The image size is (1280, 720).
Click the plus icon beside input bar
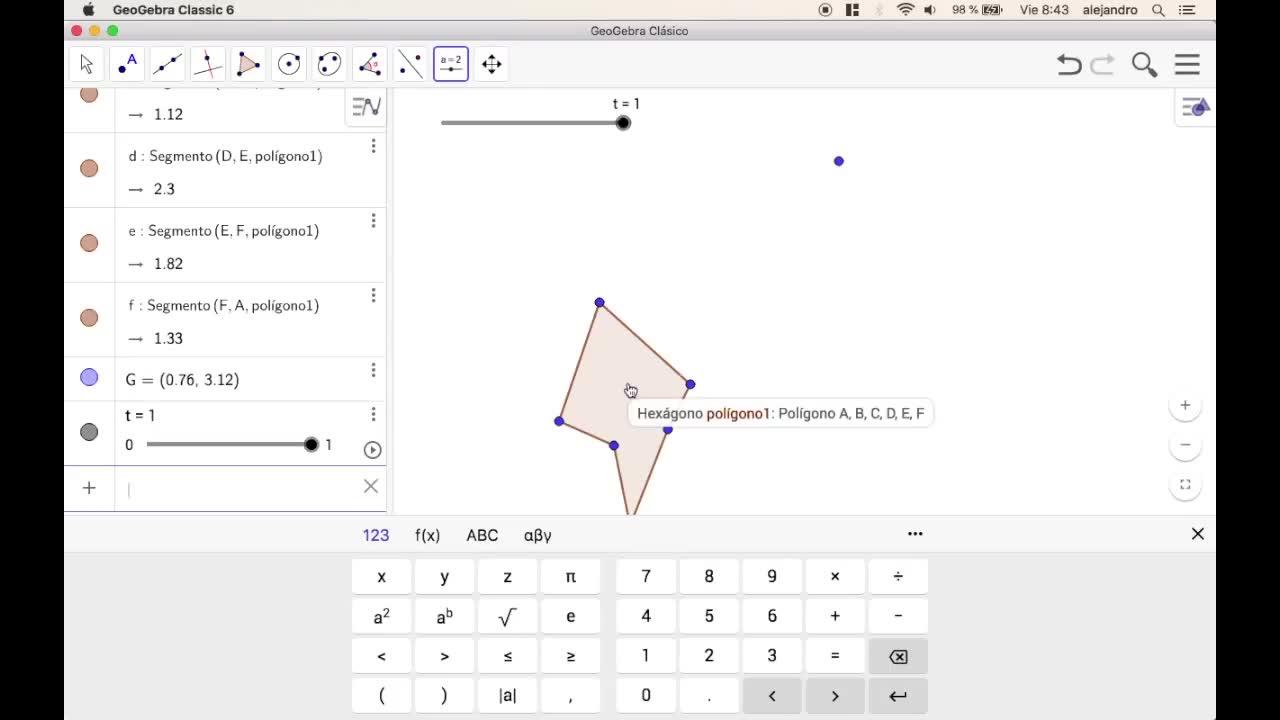89,488
